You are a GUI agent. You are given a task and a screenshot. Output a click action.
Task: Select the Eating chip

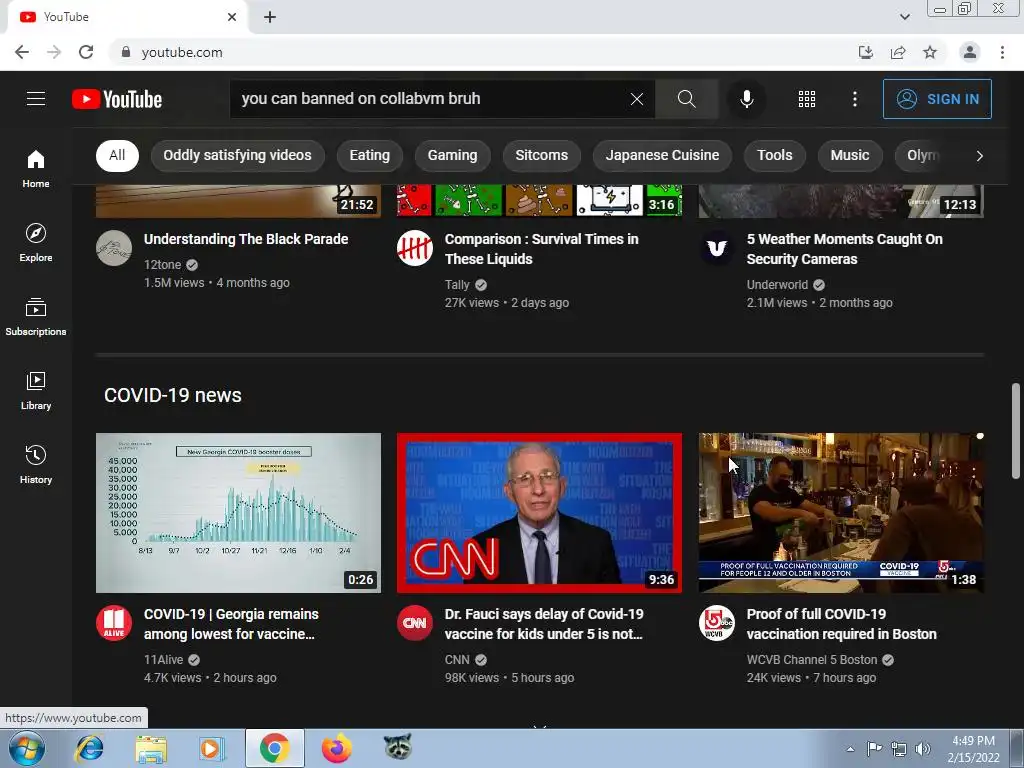[x=370, y=155]
